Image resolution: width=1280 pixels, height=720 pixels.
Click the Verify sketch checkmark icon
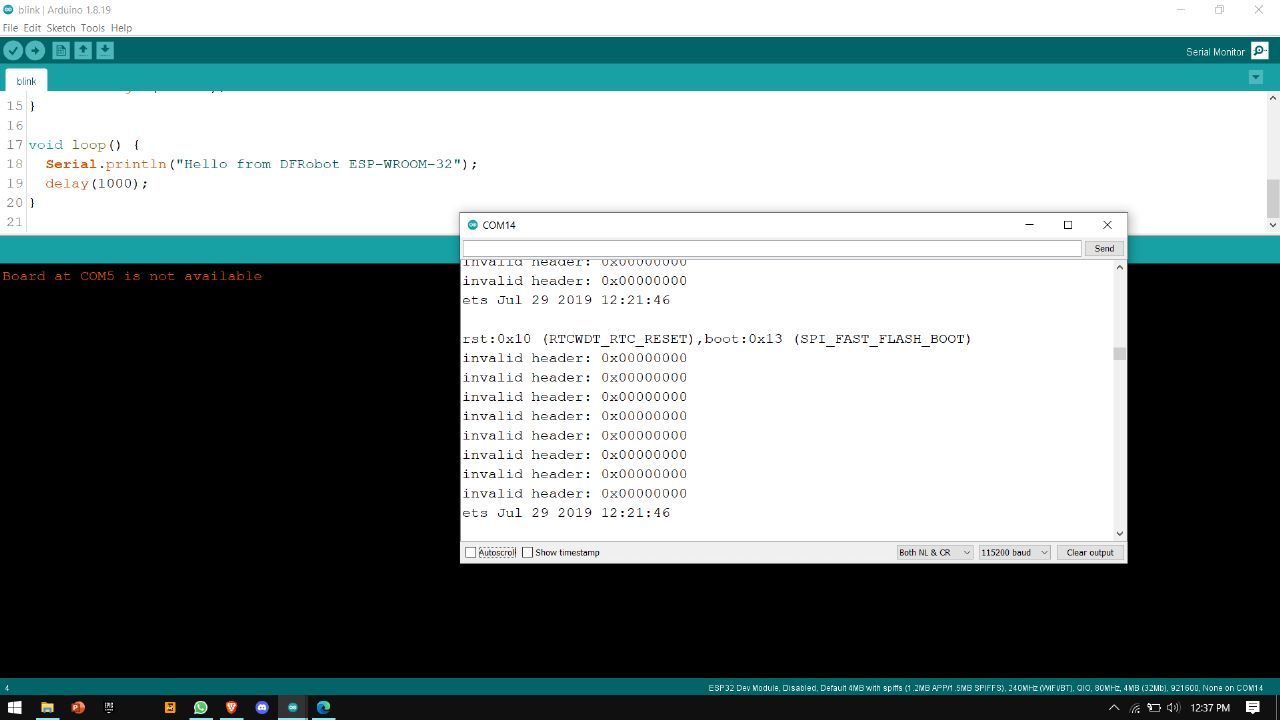[x=13, y=50]
